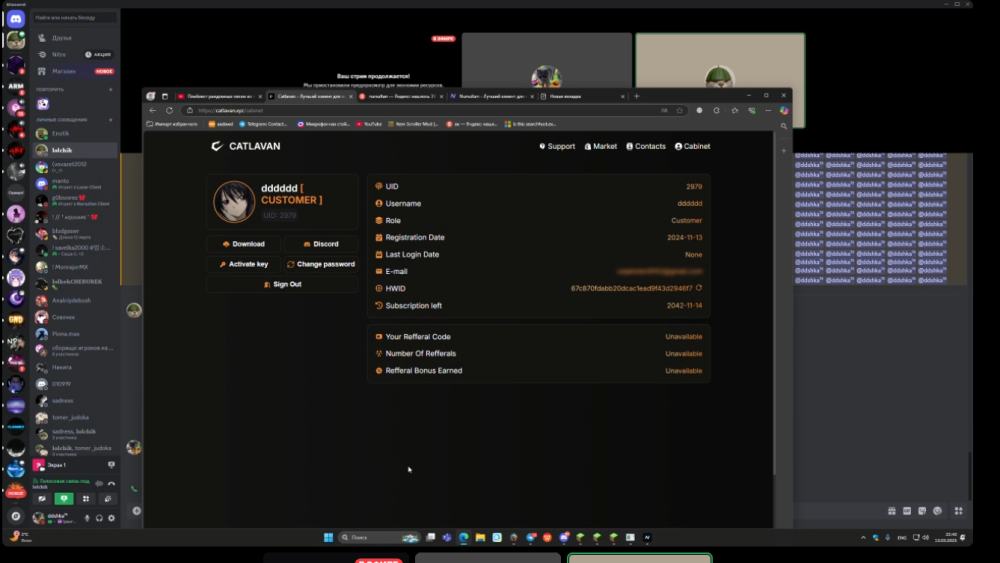Select the second video tile in the Discord call
The width and height of the screenshot is (1000, 563).
point(720,80)
